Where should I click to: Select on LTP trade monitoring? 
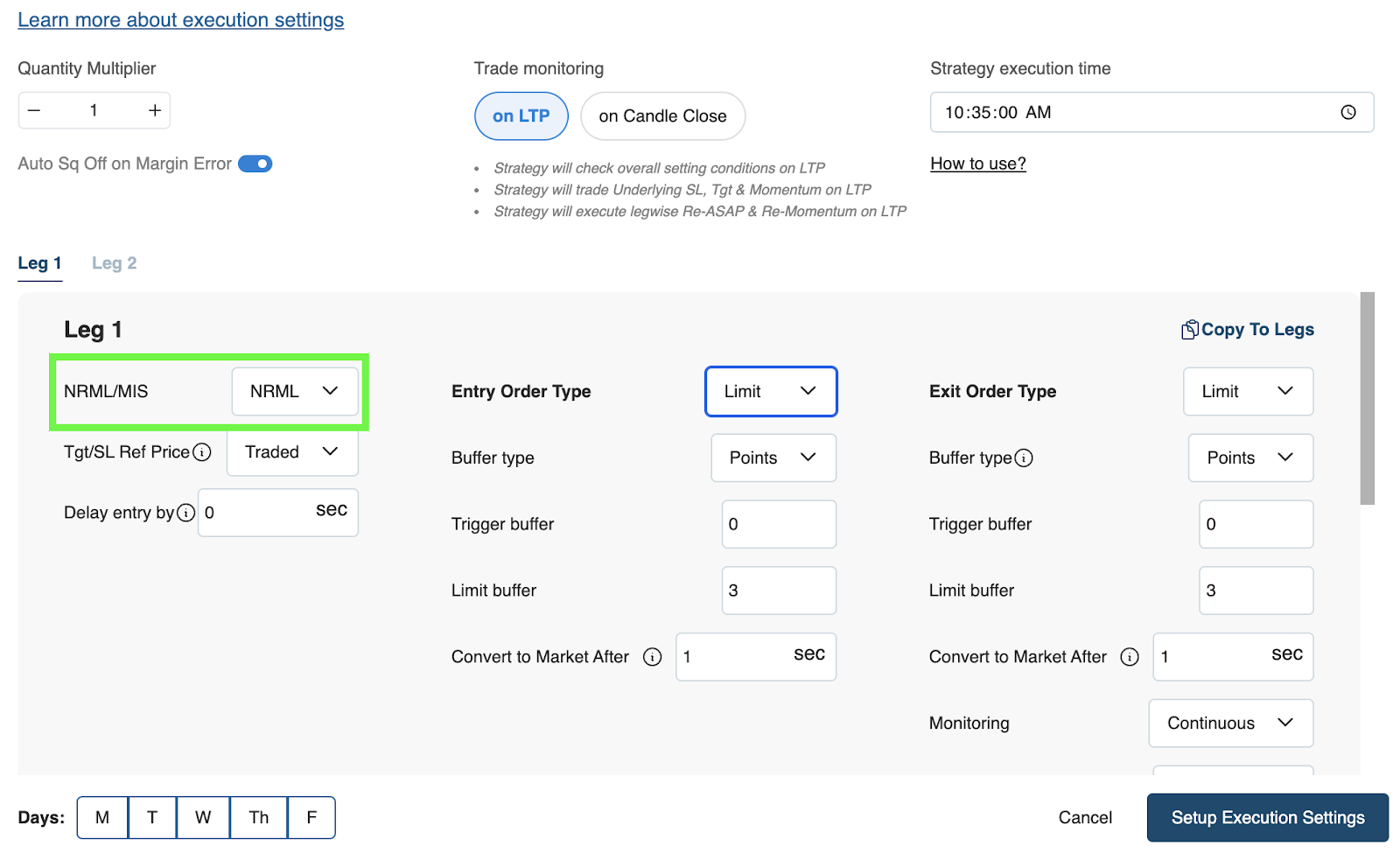(521, 115)
